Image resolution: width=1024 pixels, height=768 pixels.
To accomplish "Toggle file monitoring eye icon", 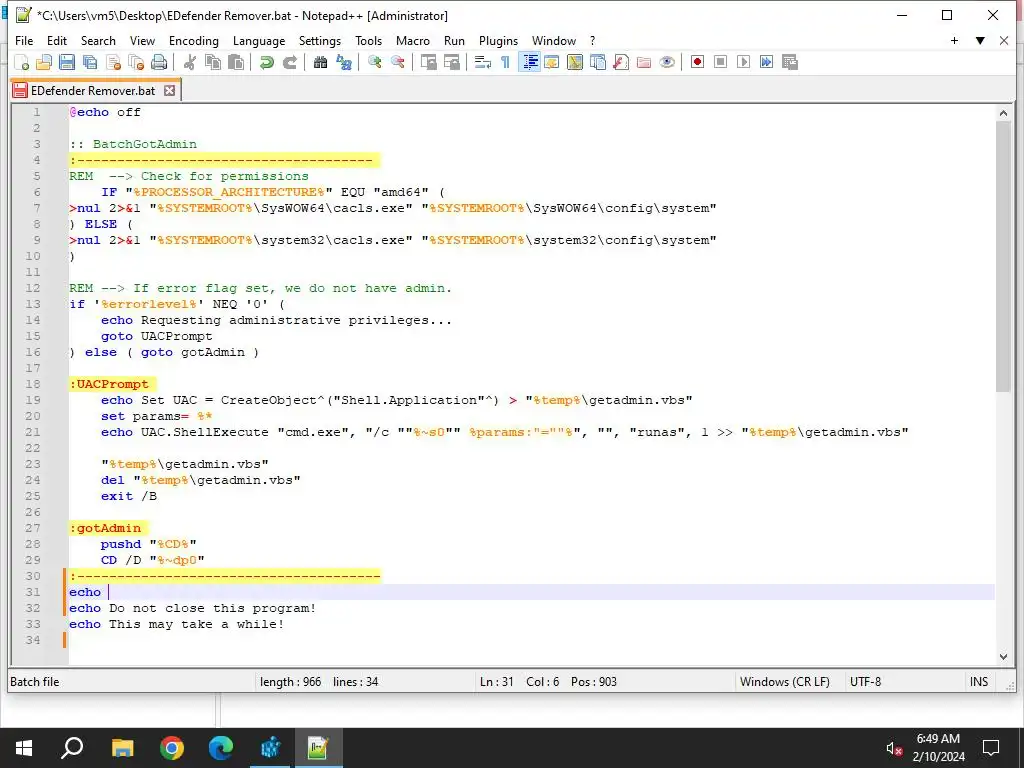I will [667, 62].
